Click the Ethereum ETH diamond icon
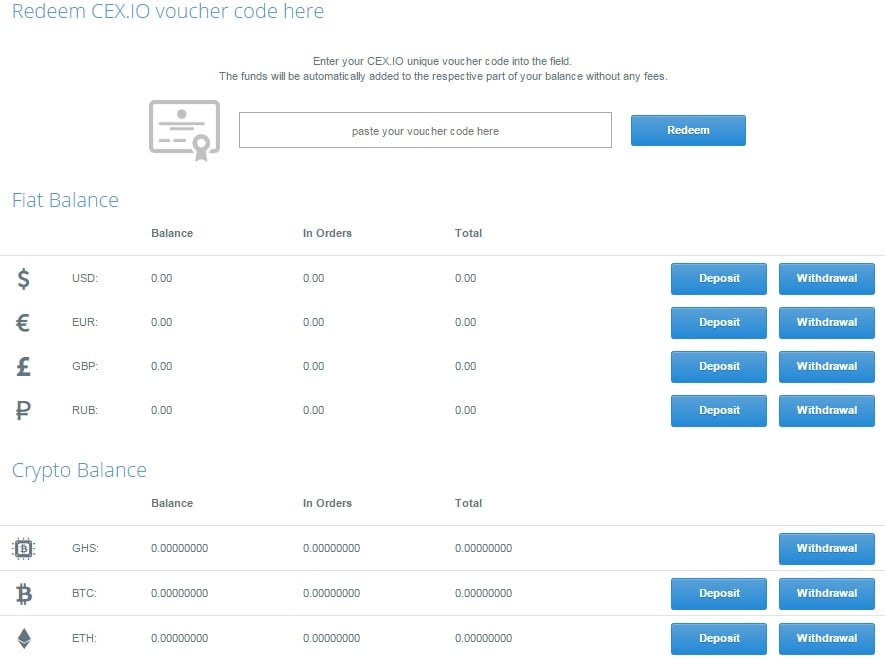The height and width of the screenshot is (659, 885). [x=24, y=638]
